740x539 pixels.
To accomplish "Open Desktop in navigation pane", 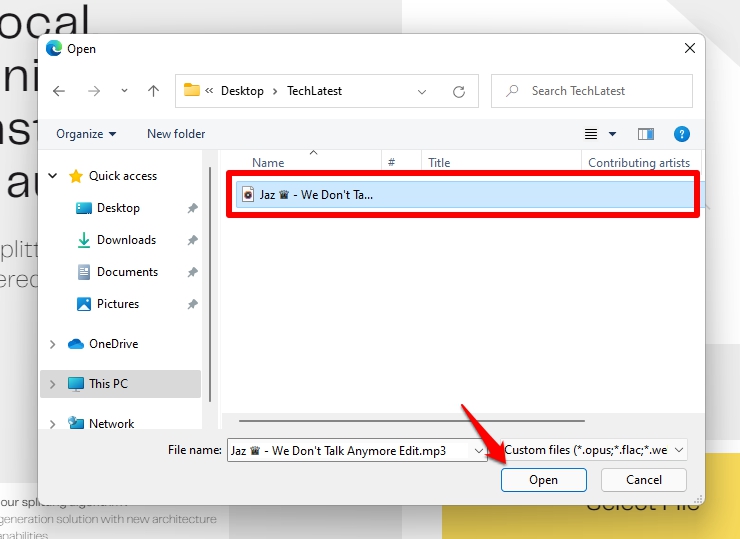I will click(118, 208).
